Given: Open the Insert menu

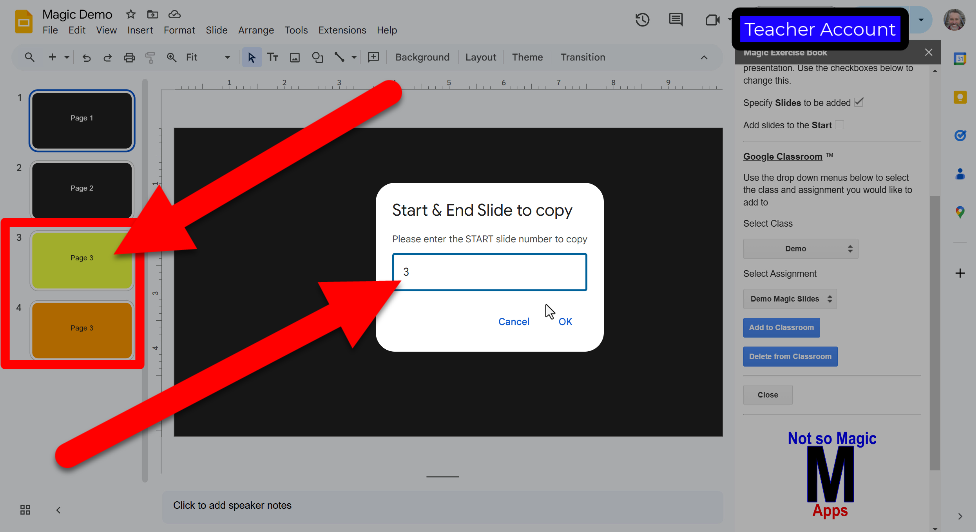Looking at the screenshot, I should (x=139, y=30).
